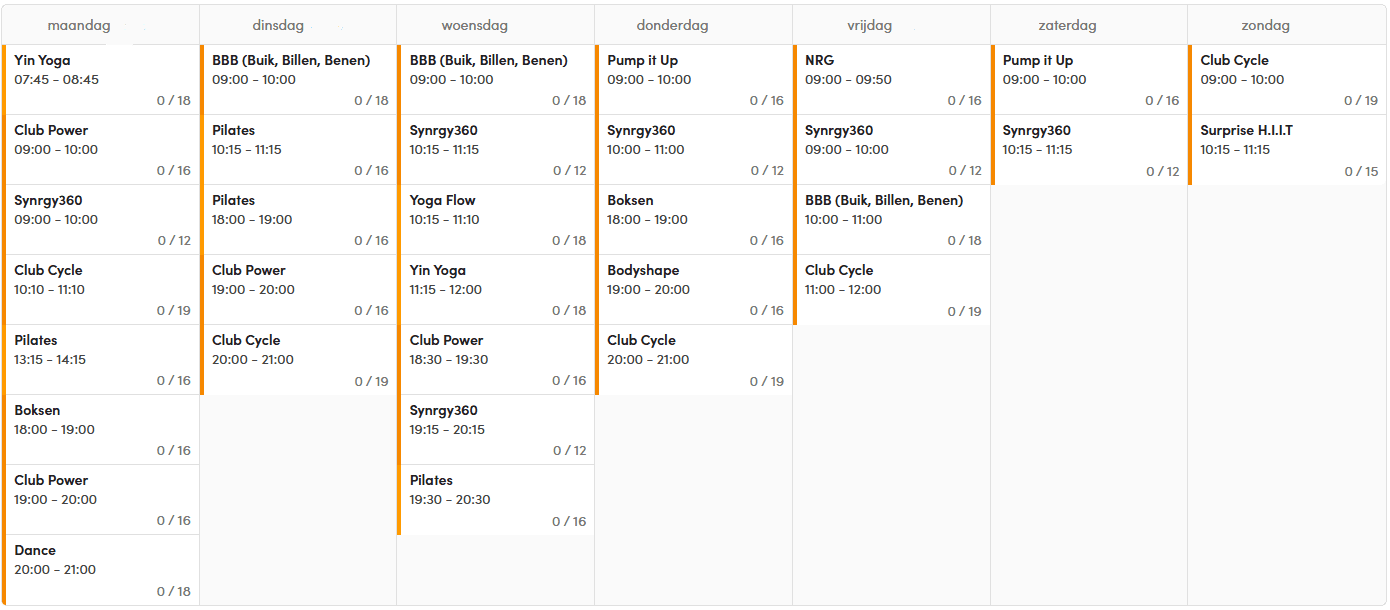Open the NRG class on vrijdag
This screenshot has width=1390, height=610.
pos(893,79)
